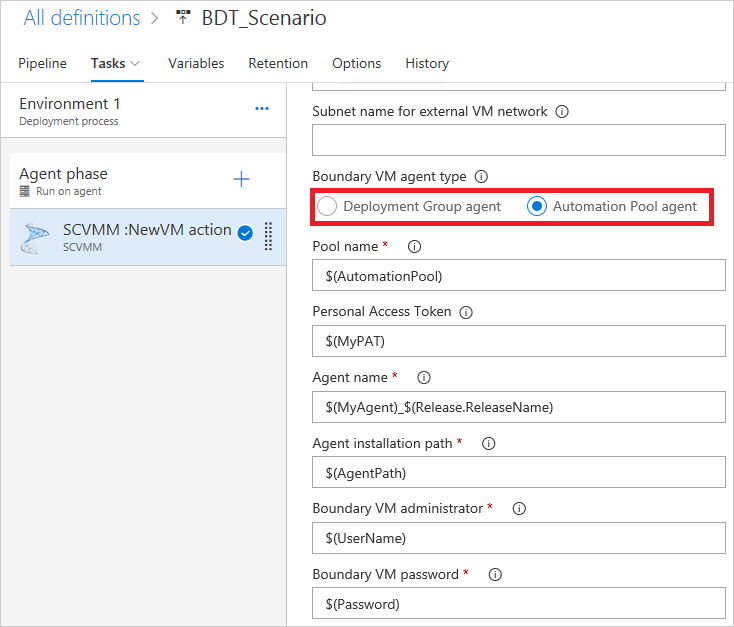Click the Subnet name input field
This screenshot has width=734, height=627.
[x=519, y=140]
